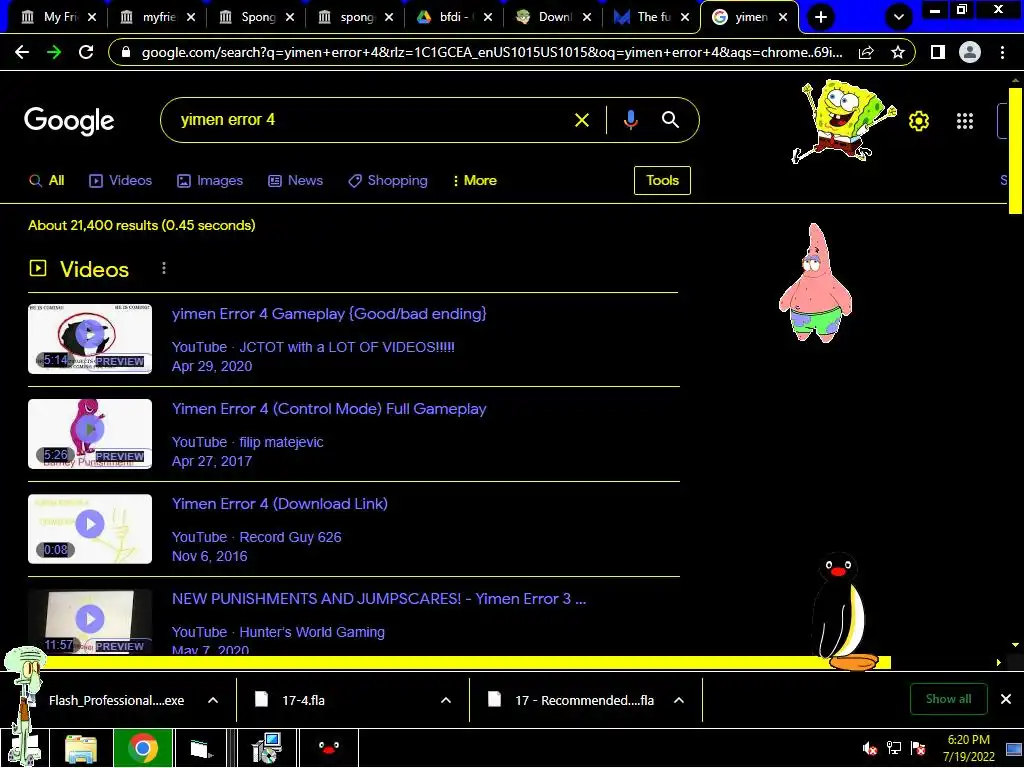Open the muted volume tray icon
1024x768 pixels.
click(869, 748)
